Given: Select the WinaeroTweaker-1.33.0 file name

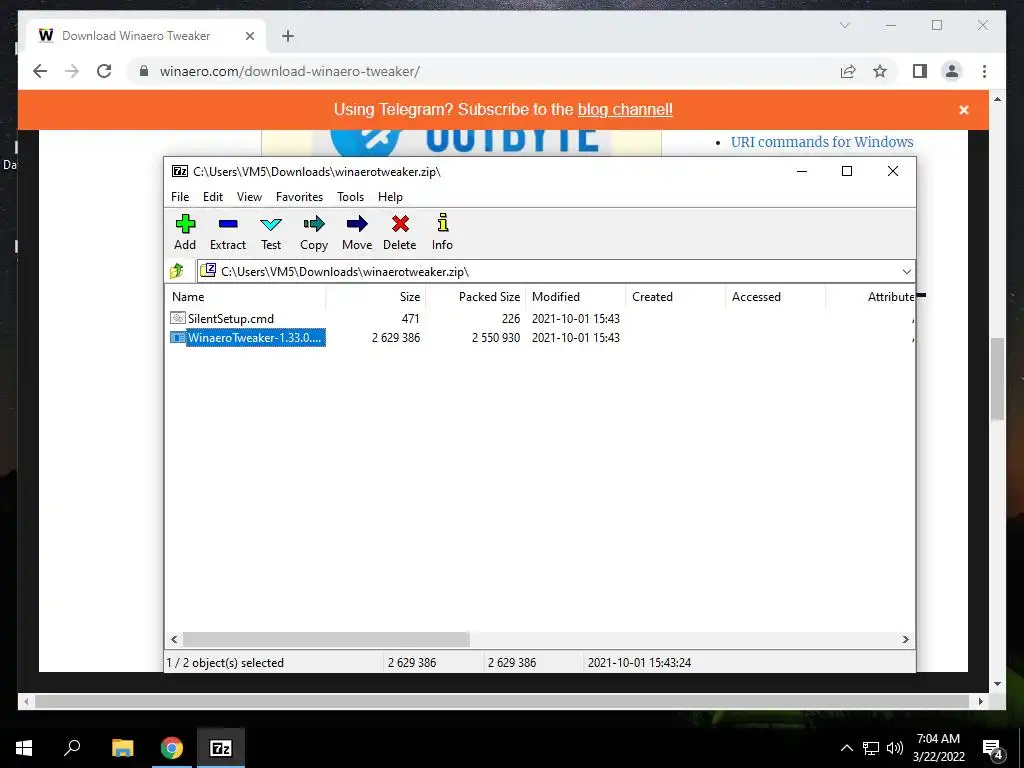Looking at the screenshot, I should [255, 338].
